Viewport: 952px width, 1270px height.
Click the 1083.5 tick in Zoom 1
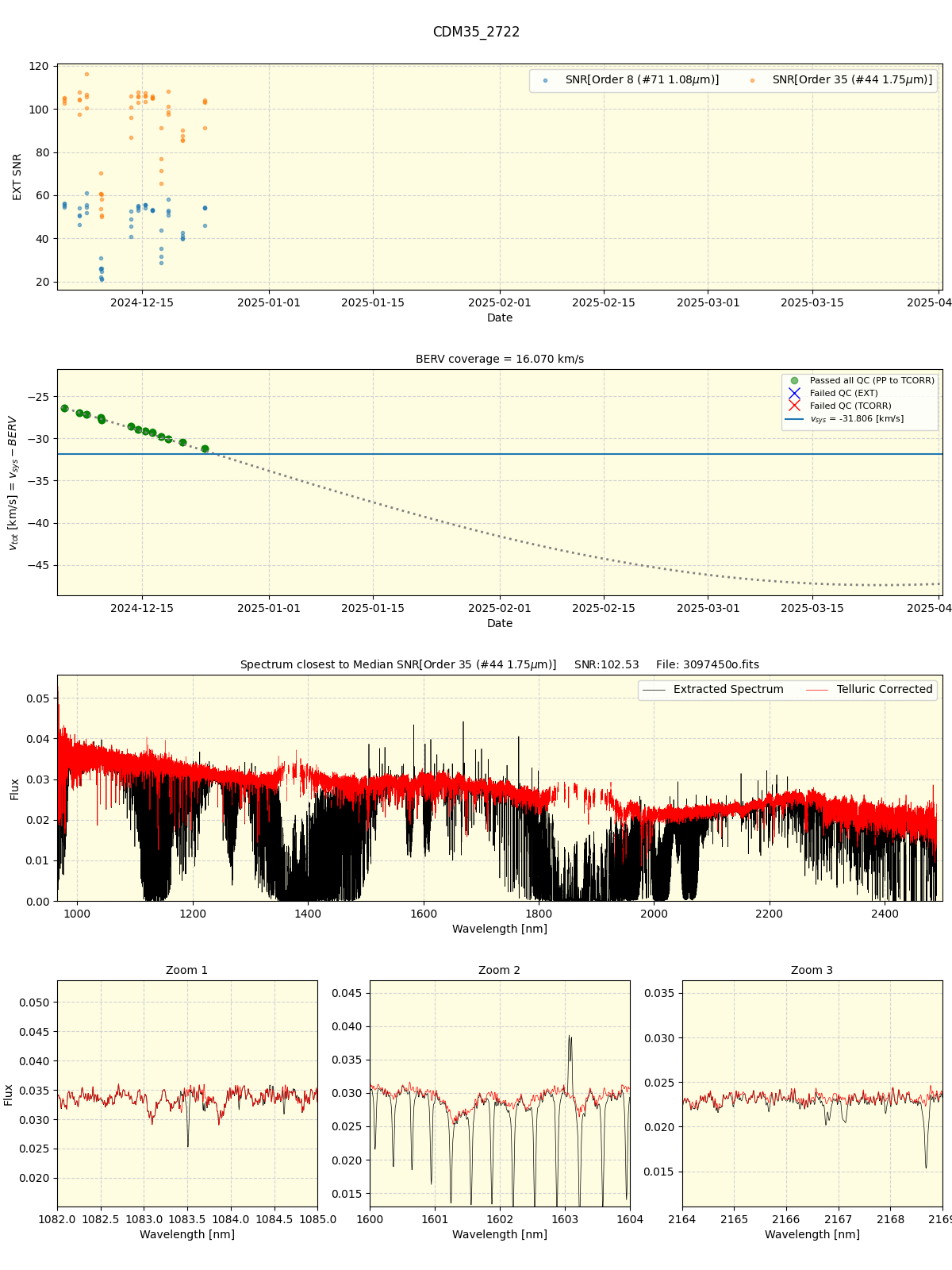pos(187,1219)
